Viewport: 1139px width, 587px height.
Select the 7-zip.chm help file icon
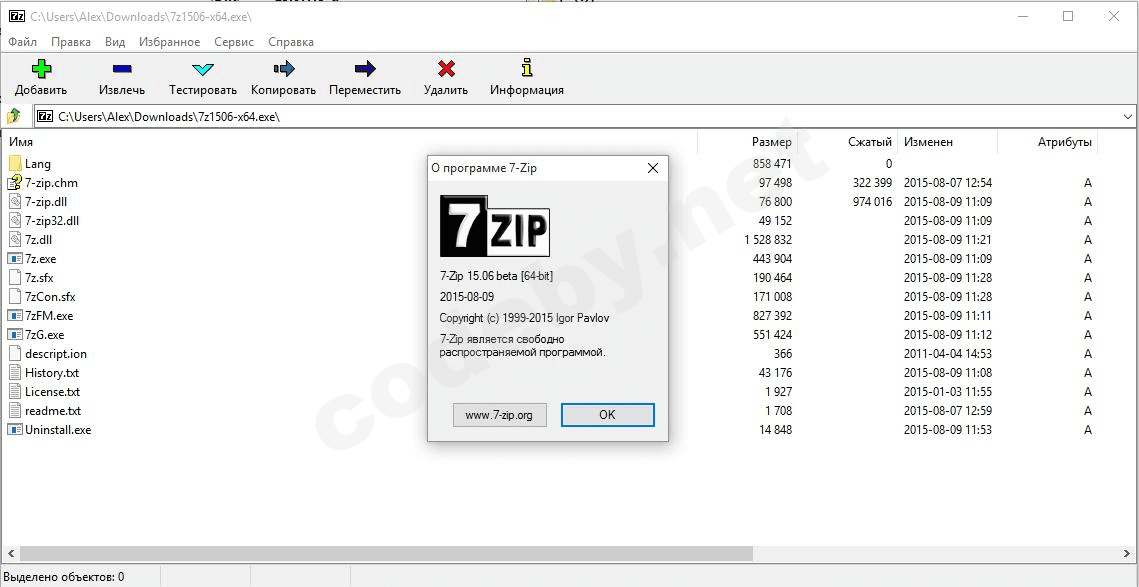pos(15,182)
